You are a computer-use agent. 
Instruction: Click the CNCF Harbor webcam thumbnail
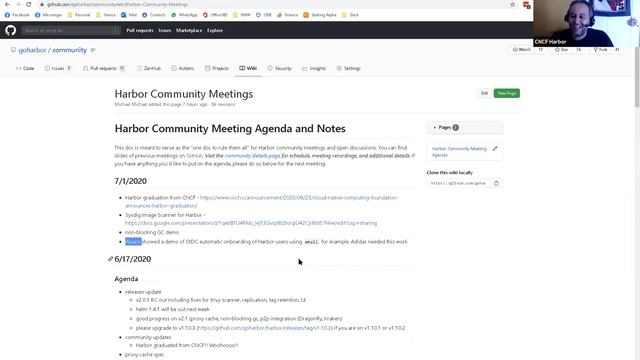[x=586, y=23]
